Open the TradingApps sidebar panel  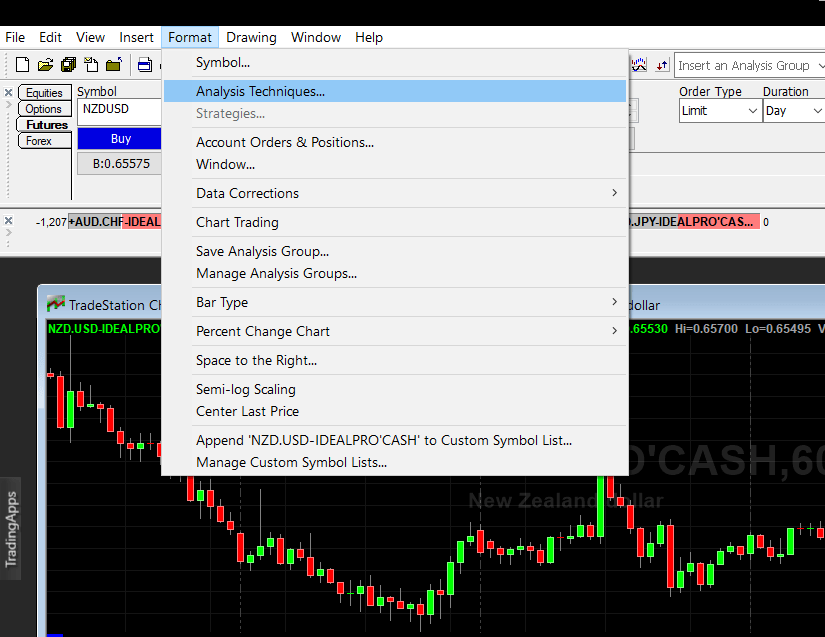[x=13, y=530]
